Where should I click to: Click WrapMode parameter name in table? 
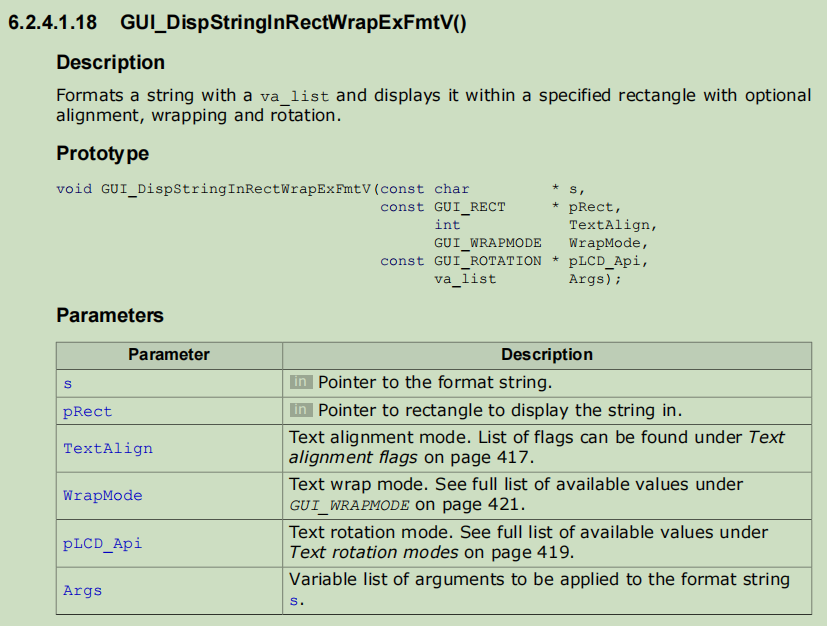103,495
